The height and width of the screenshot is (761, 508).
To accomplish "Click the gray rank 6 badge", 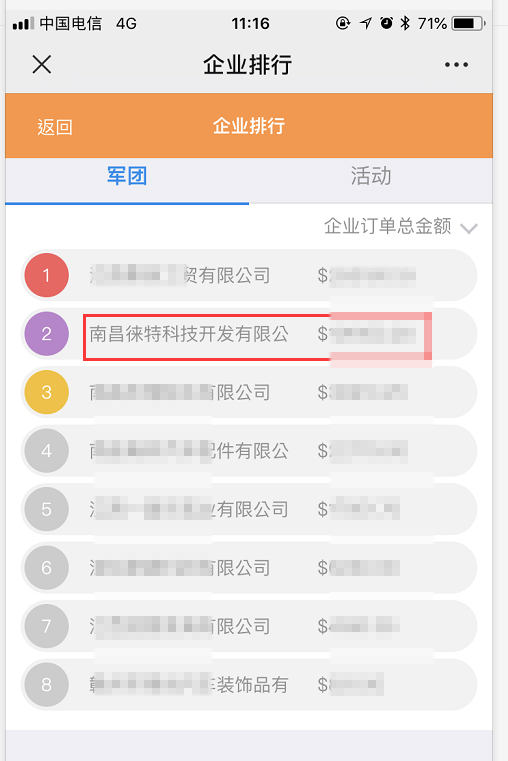I will click(x=47, y=568).
